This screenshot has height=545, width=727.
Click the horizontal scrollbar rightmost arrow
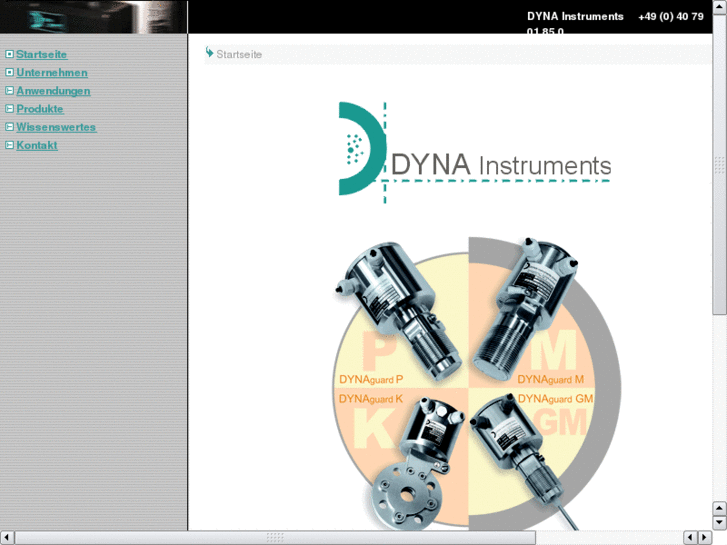coord(705,538)
